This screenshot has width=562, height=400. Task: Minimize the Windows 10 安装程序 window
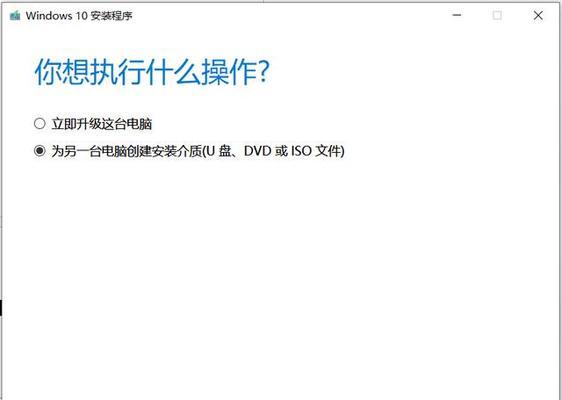[x=457, y=15]
